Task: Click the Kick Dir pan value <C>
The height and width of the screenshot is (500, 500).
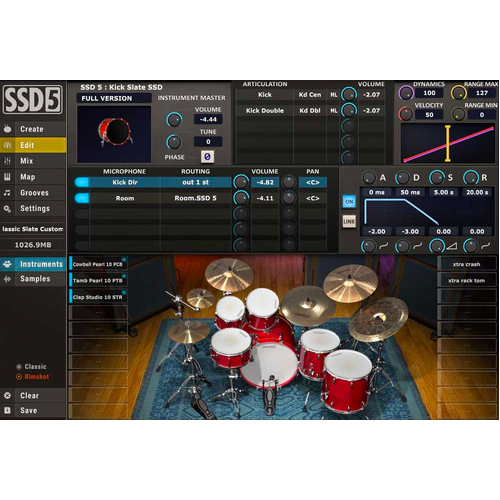Action: coord(313,182)
